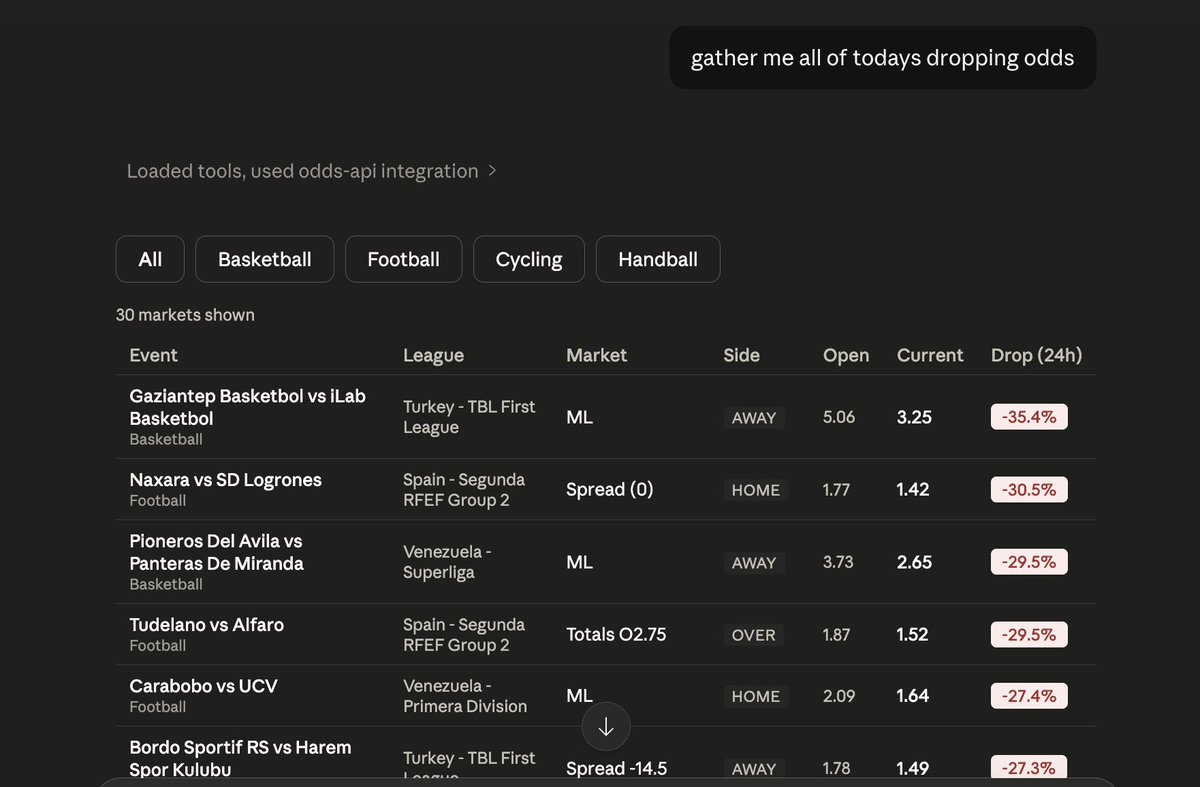Click the -30.5% drop badge
Viewport: 1200px width, 787px height.
click(1029, 489)
